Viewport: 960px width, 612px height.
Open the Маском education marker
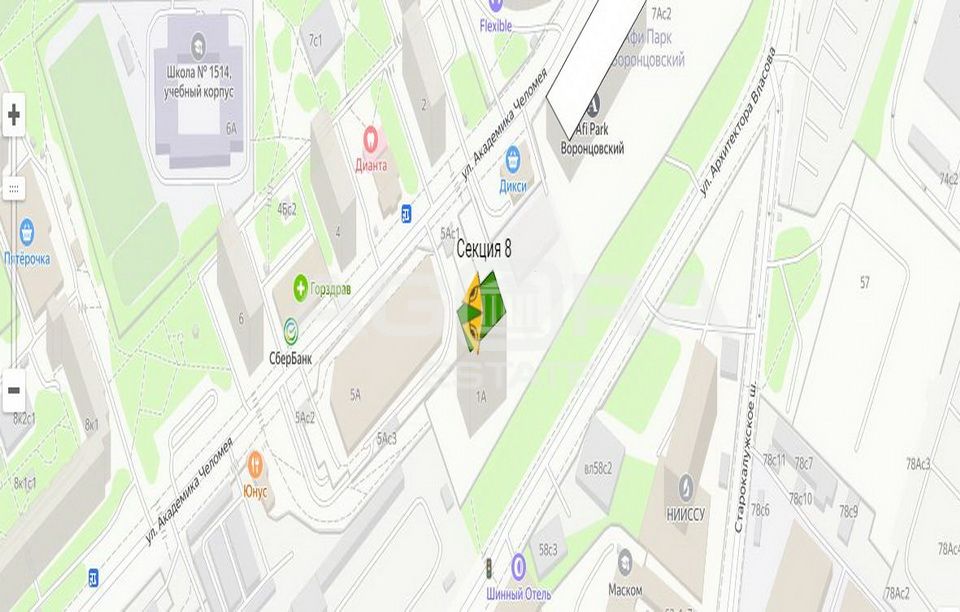coord(624,562)
